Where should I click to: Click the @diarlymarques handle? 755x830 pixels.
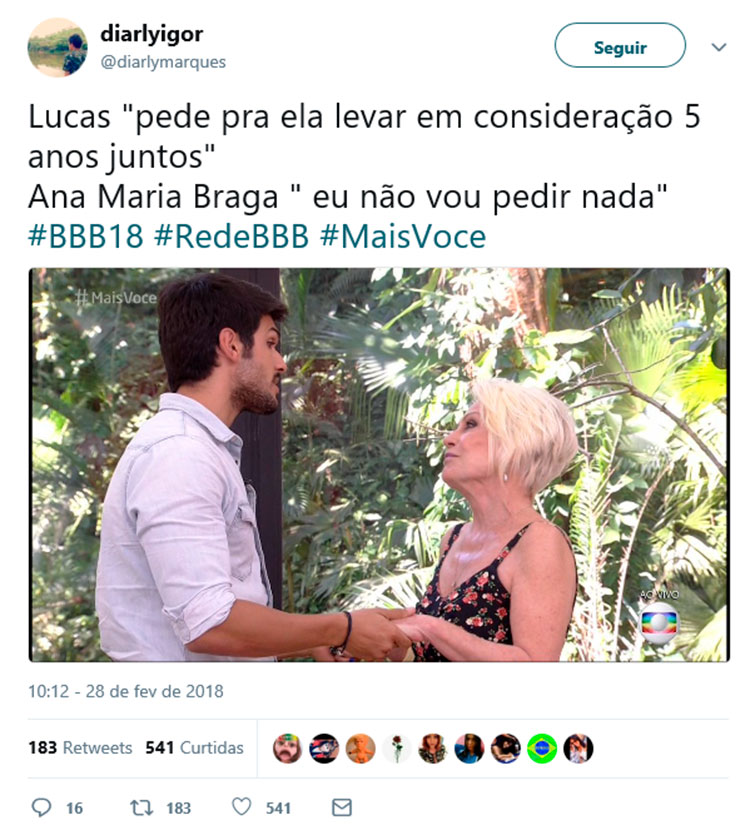coord(163,62)
